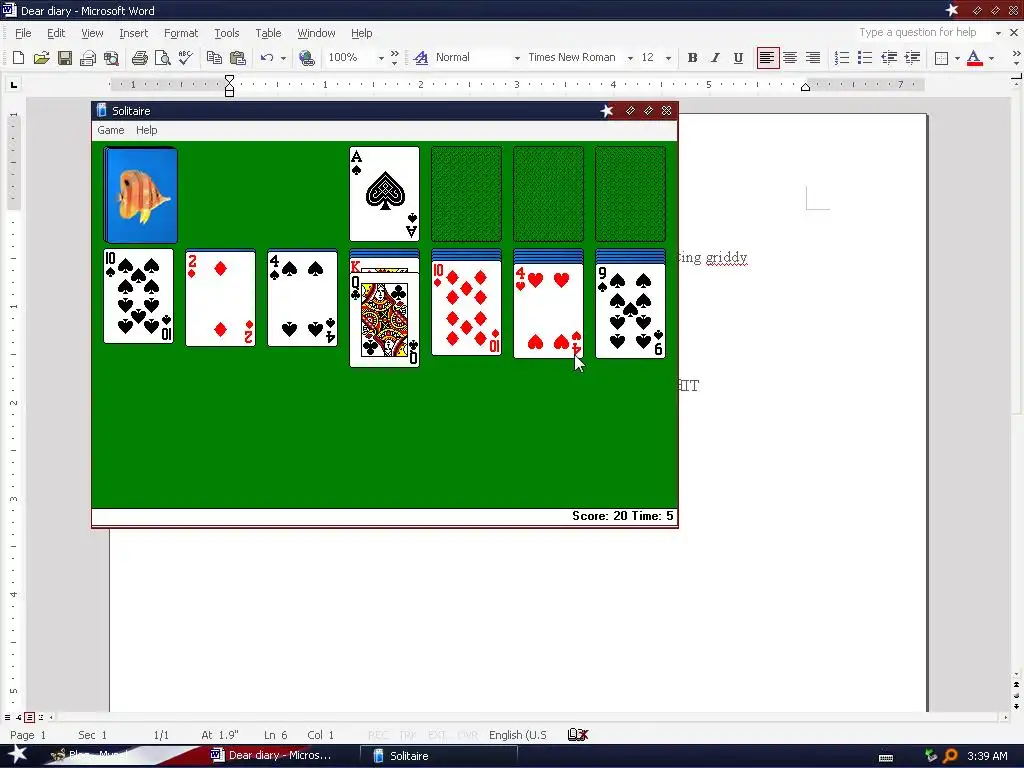
Task: Select the 2 of Diamonds card
Action: tap(221, 298)
